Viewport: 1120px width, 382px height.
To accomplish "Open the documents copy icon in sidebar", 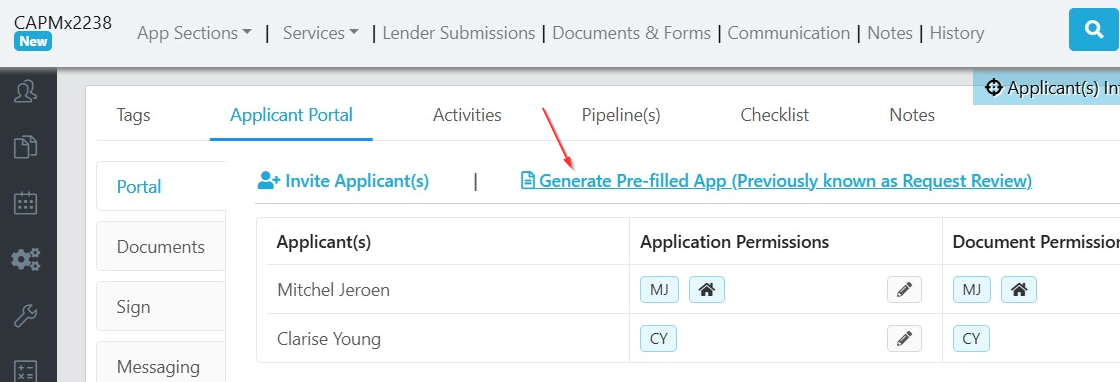I will pyautogui.click(x=26, y=147).
